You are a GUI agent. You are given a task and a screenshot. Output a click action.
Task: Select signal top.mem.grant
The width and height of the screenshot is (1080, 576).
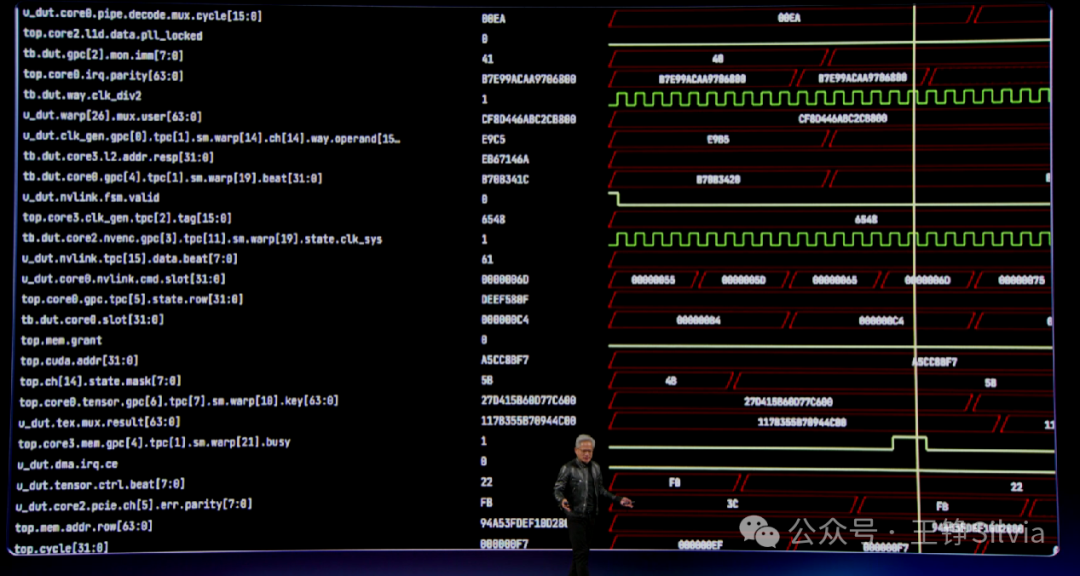pyautogui.click(x=61, y=340)
